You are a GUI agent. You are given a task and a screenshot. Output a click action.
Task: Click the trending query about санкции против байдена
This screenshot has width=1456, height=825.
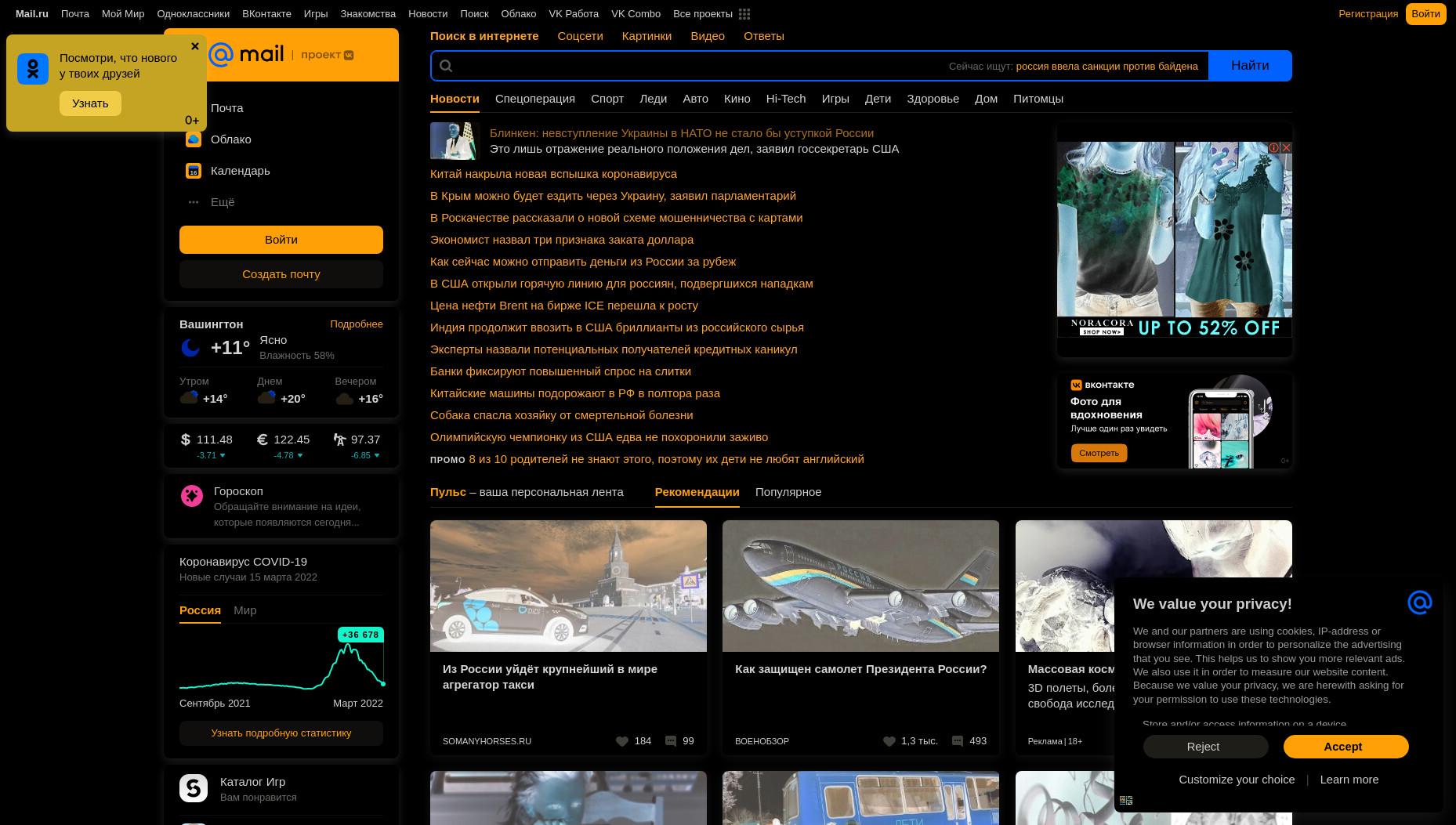1106,67
